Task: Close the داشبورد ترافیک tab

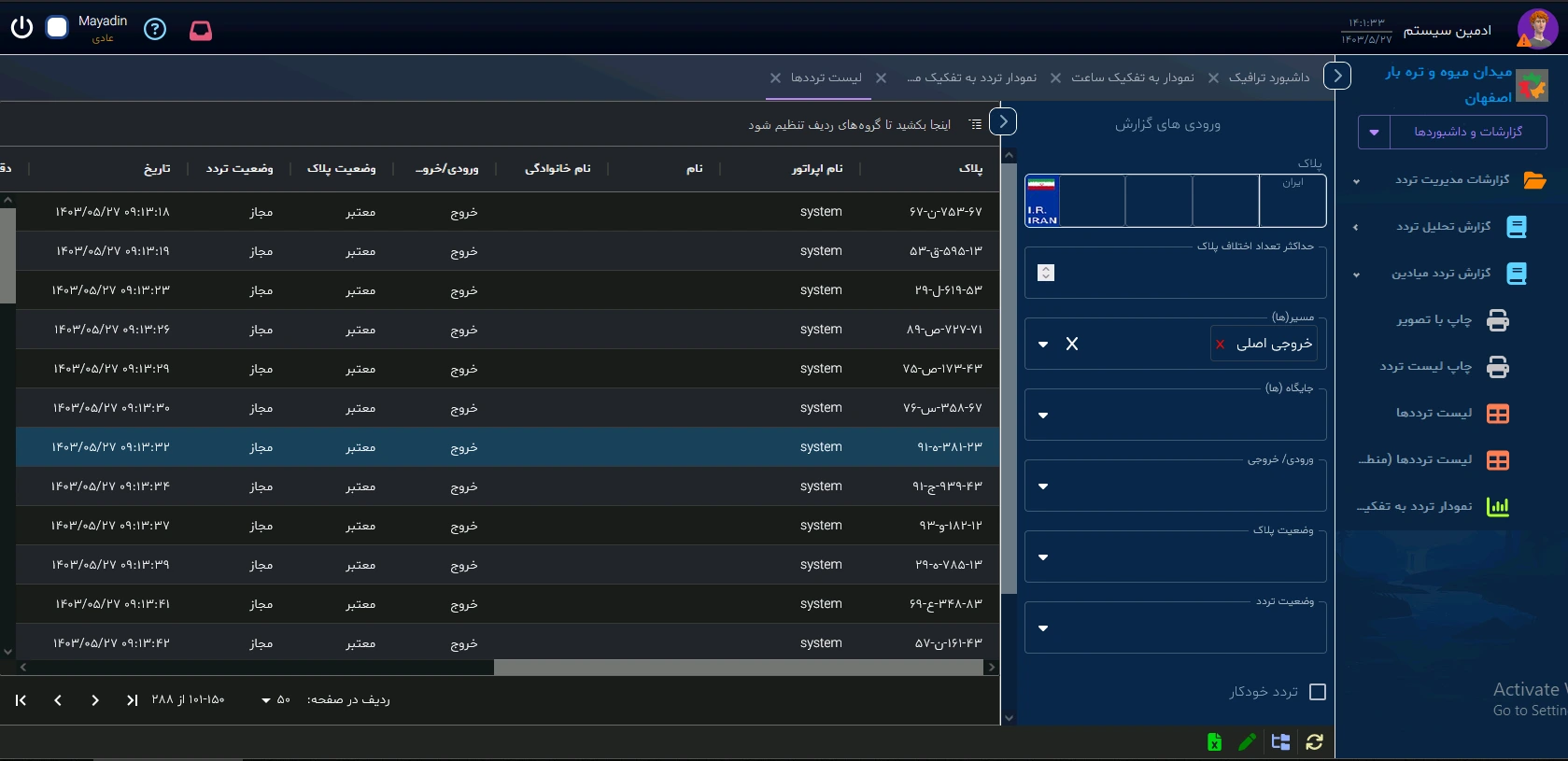Action: (1213, 78)
